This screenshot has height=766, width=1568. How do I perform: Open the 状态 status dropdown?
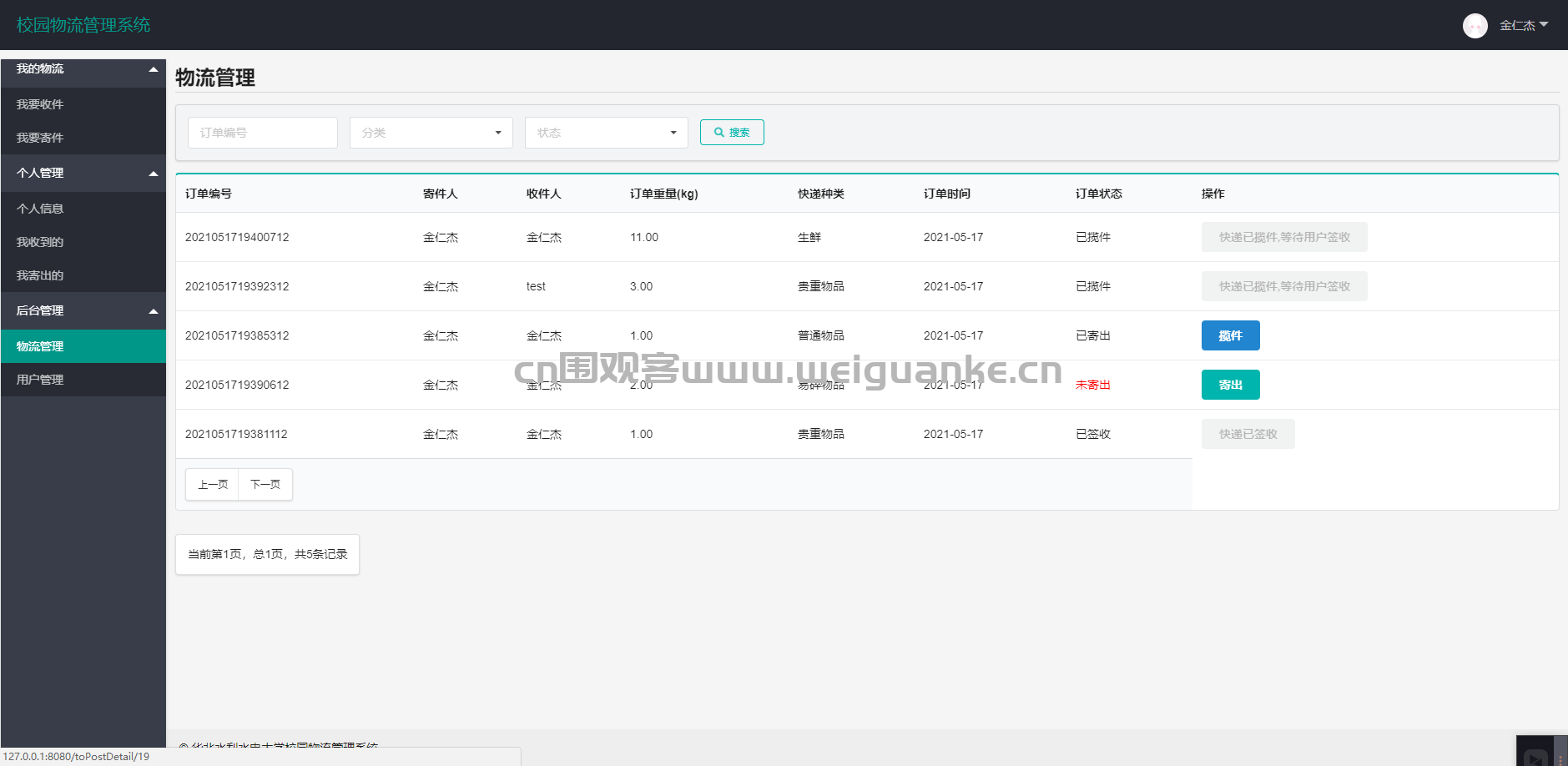coord(606,133)
